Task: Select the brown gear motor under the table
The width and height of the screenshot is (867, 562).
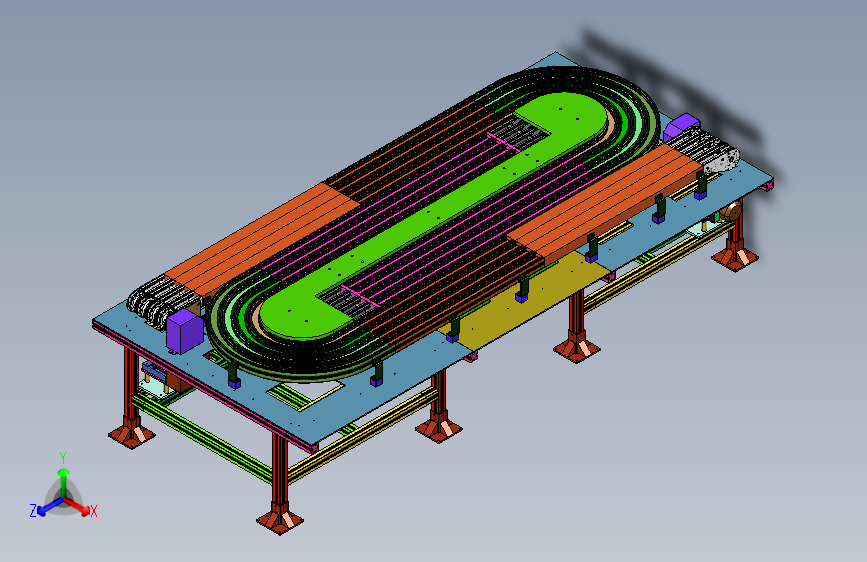Action: (731, 212)
